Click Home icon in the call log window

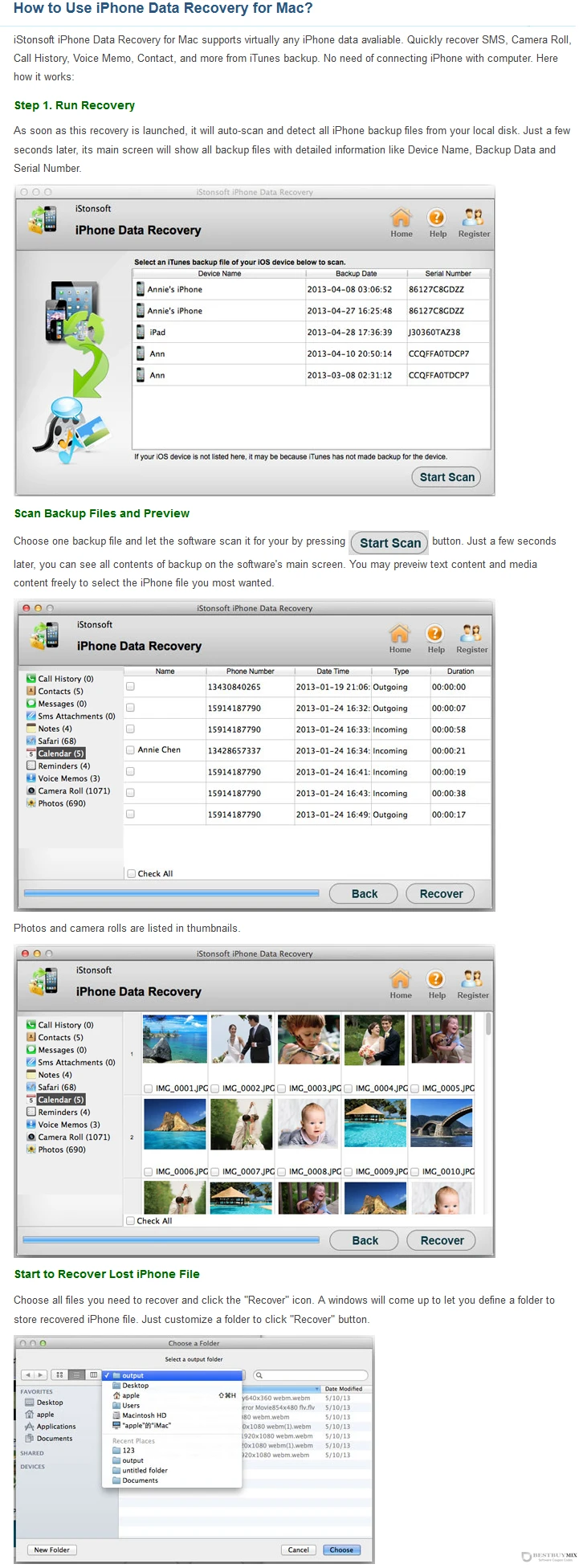click(400, 639)
